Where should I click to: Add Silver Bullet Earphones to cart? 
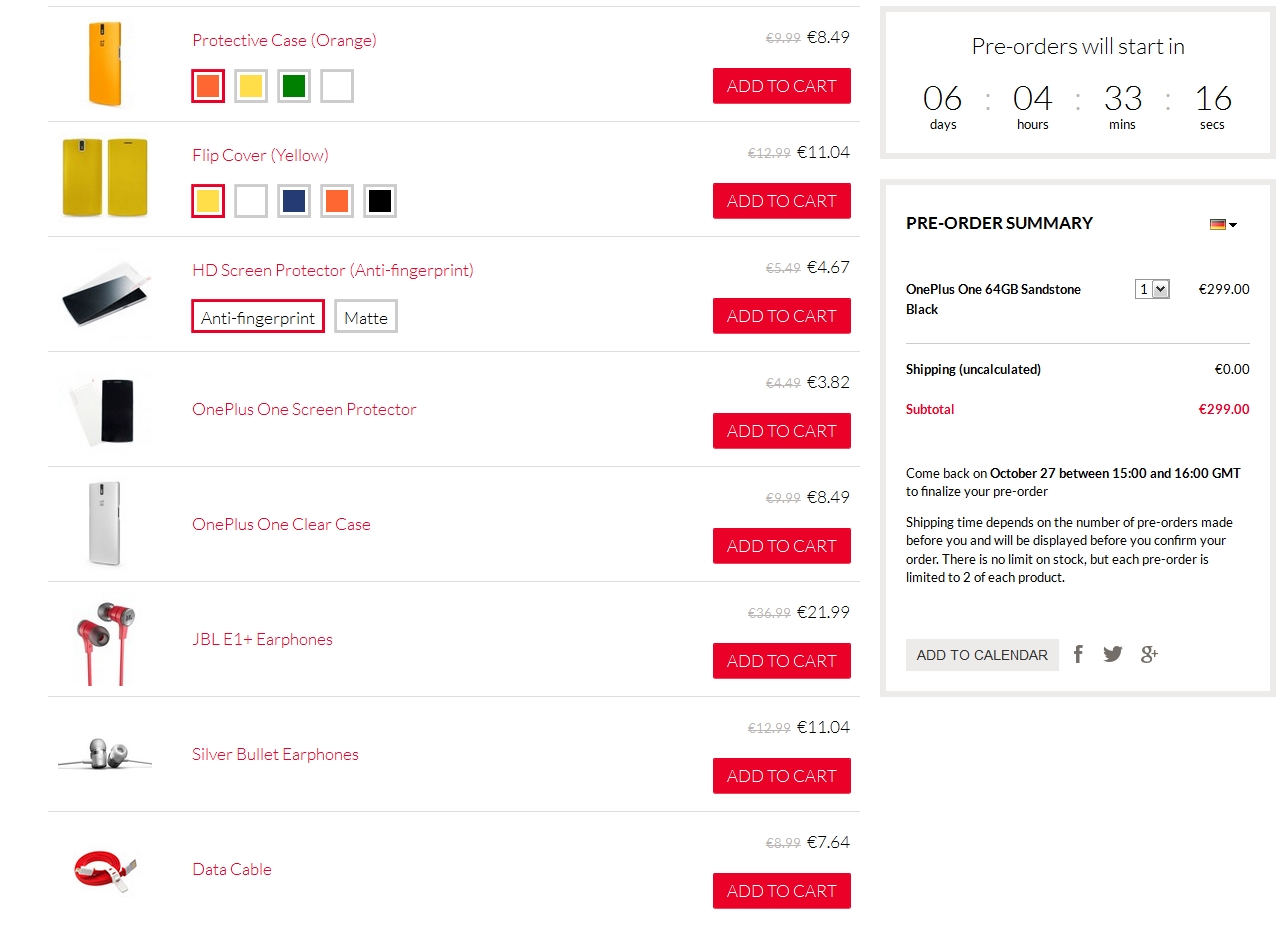[782, 776]
